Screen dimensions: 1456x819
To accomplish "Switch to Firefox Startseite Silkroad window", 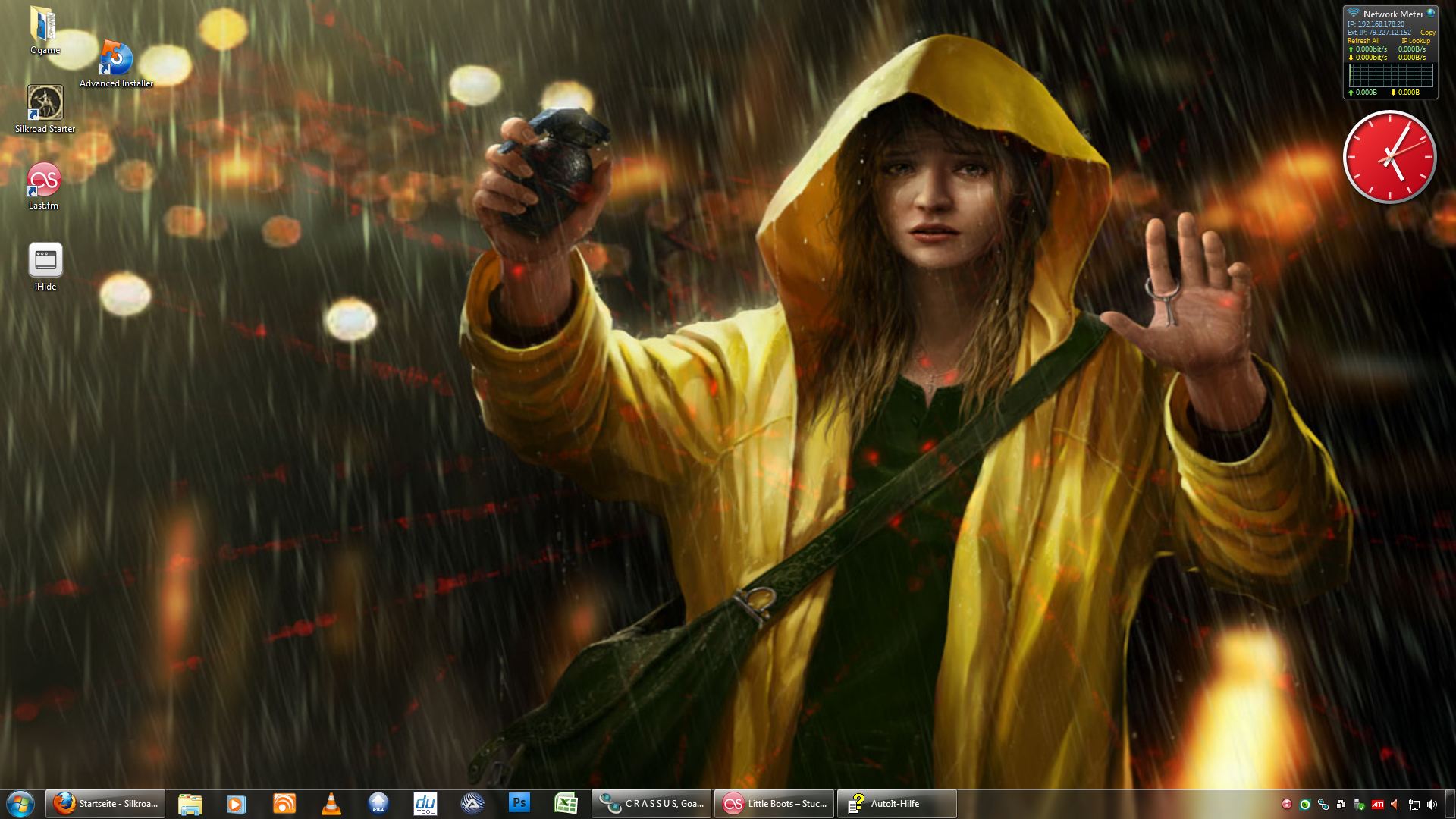I will [x=105, y=804].
